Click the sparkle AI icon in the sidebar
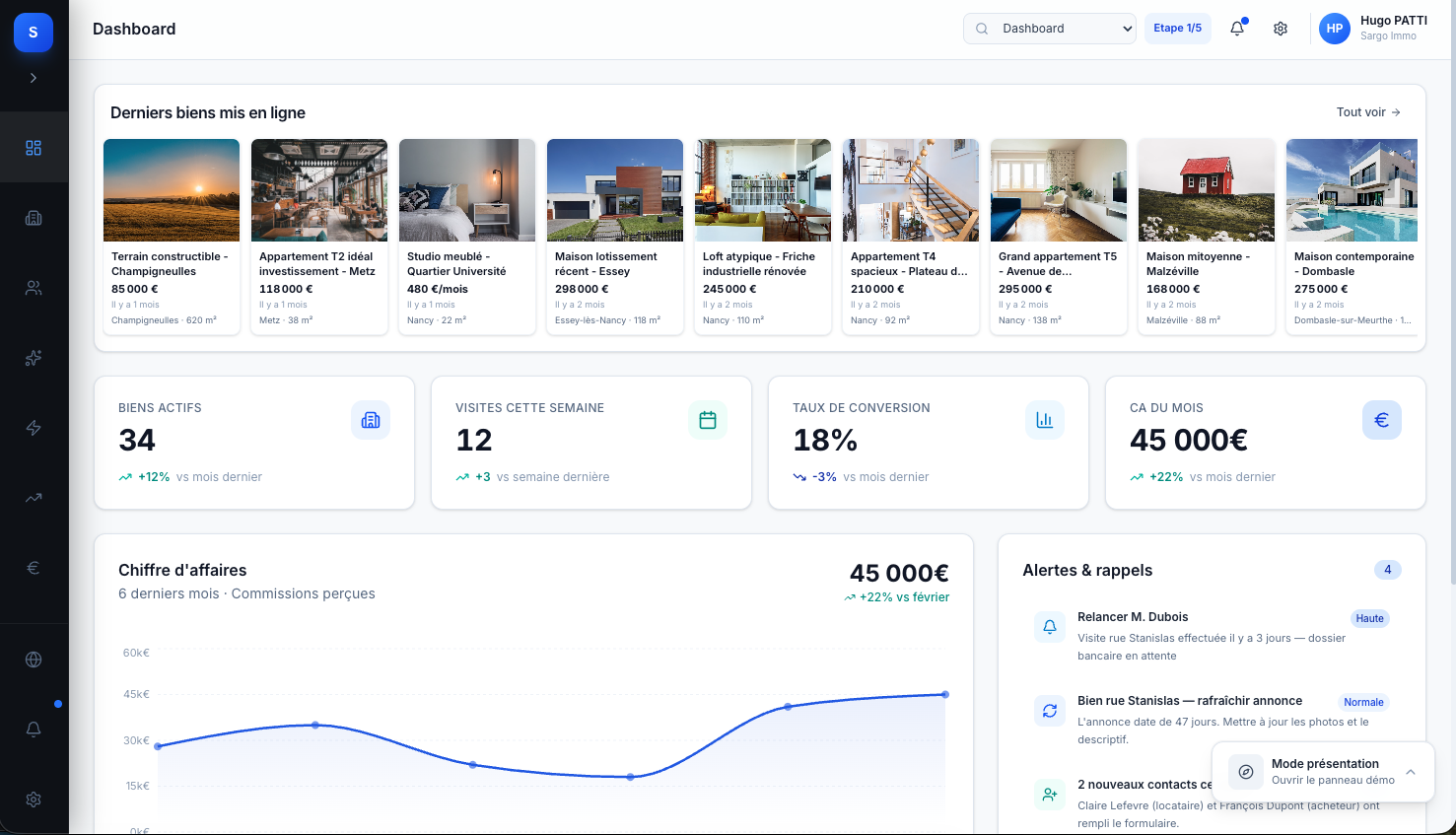This screenshot has height=835, width=1456. tap(34, 358)
